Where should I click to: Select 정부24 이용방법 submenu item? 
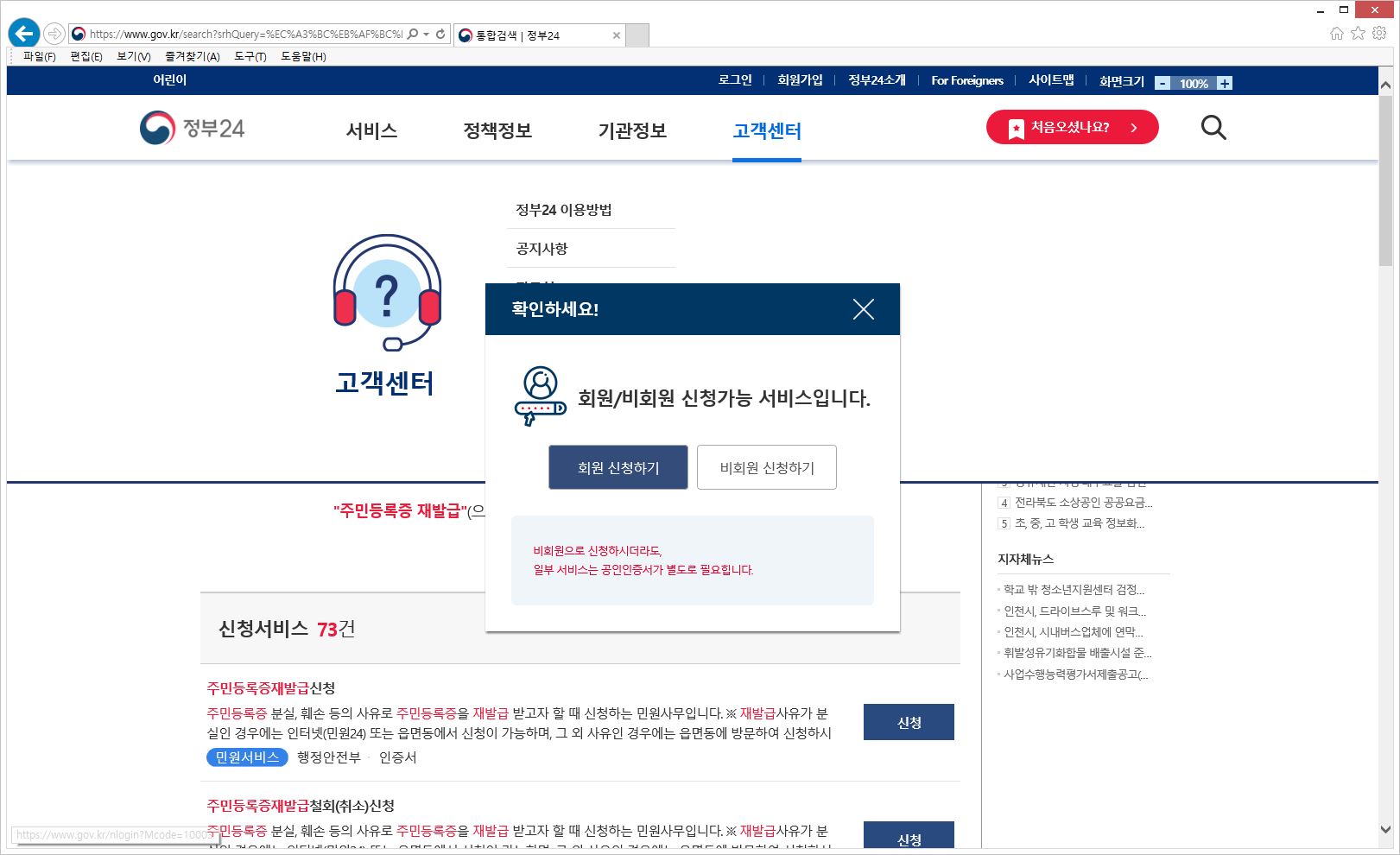[x=564, y=210]
